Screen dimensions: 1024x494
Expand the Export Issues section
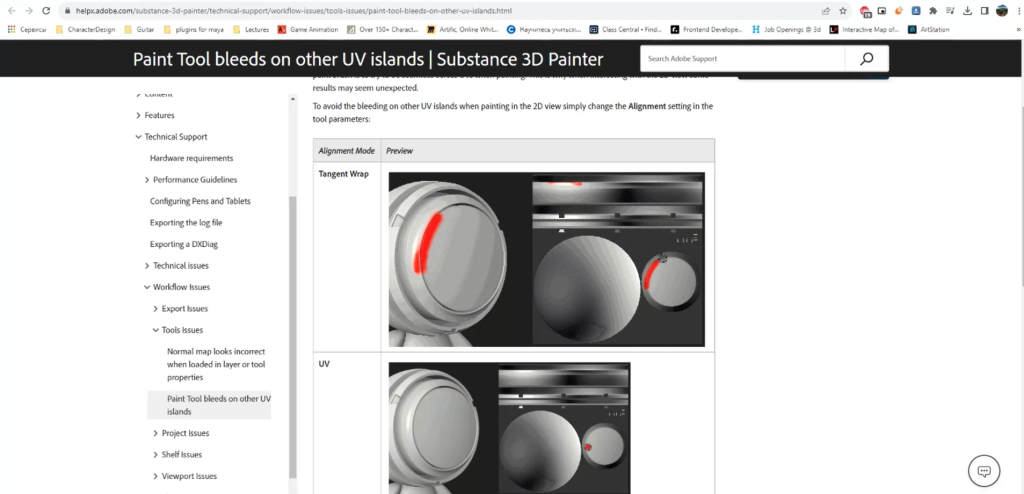click(x=155, y=308)
